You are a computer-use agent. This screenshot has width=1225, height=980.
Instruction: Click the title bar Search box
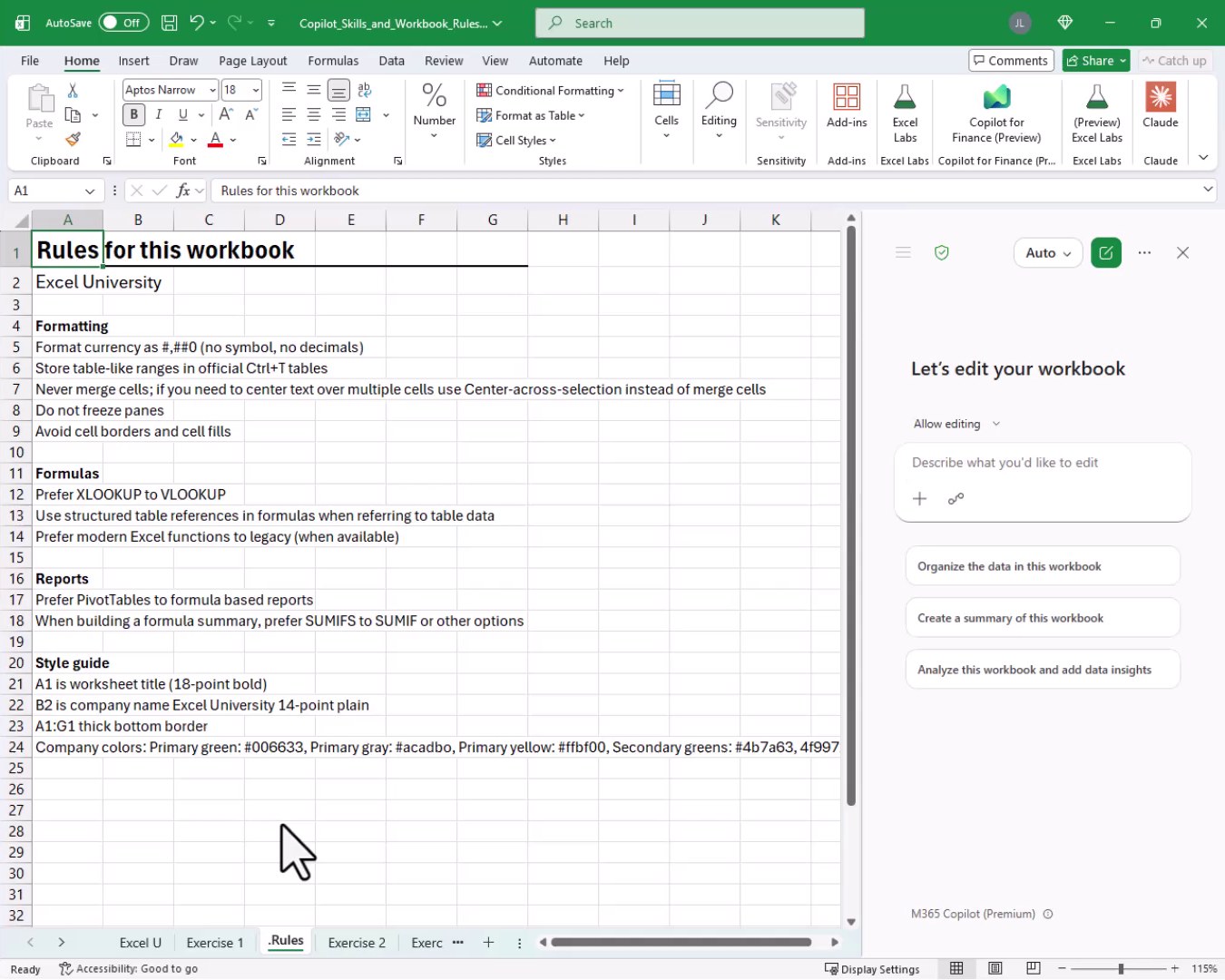pyautogui.click(x=700, y=23)
